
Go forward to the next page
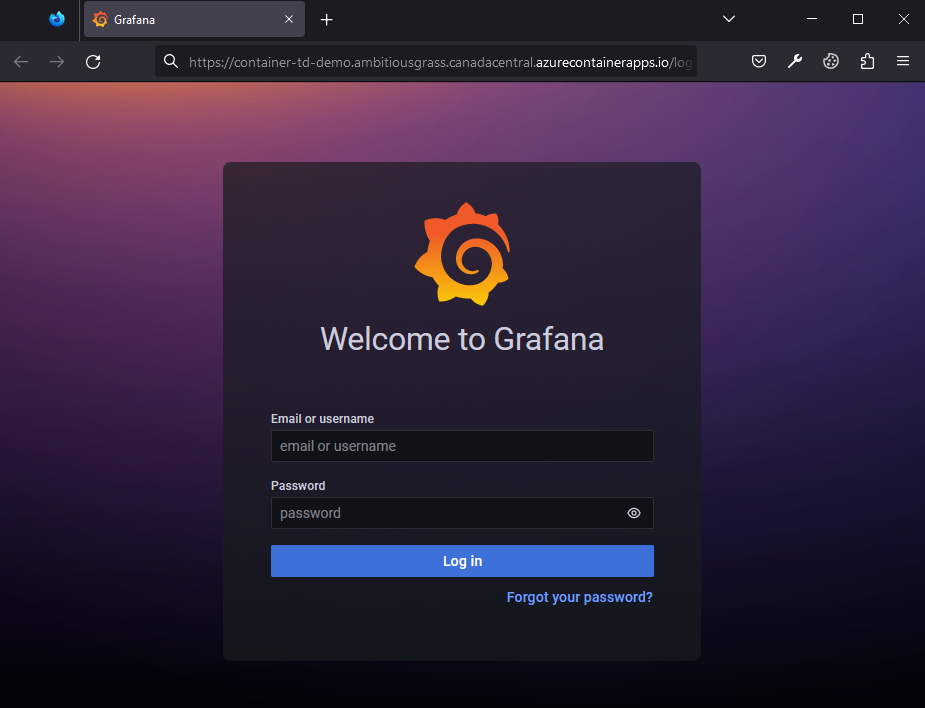57,62
